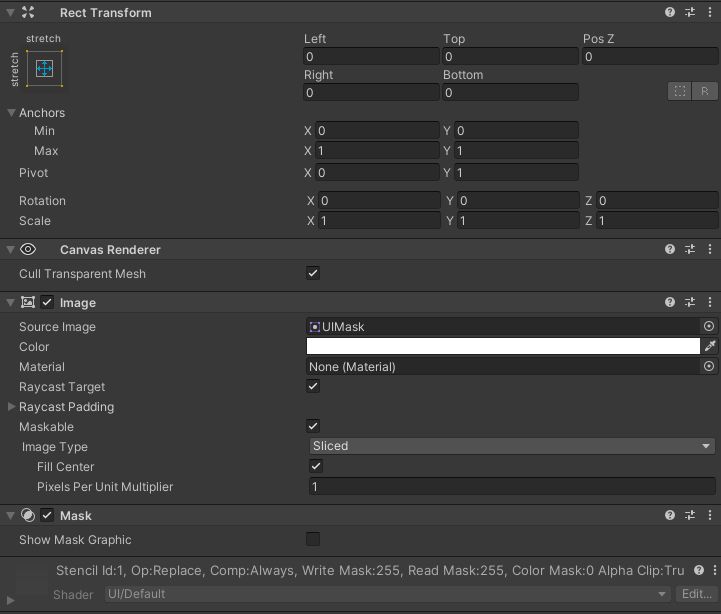
Task: Open Rect Transform help reference icon
Action: point(670,12)
